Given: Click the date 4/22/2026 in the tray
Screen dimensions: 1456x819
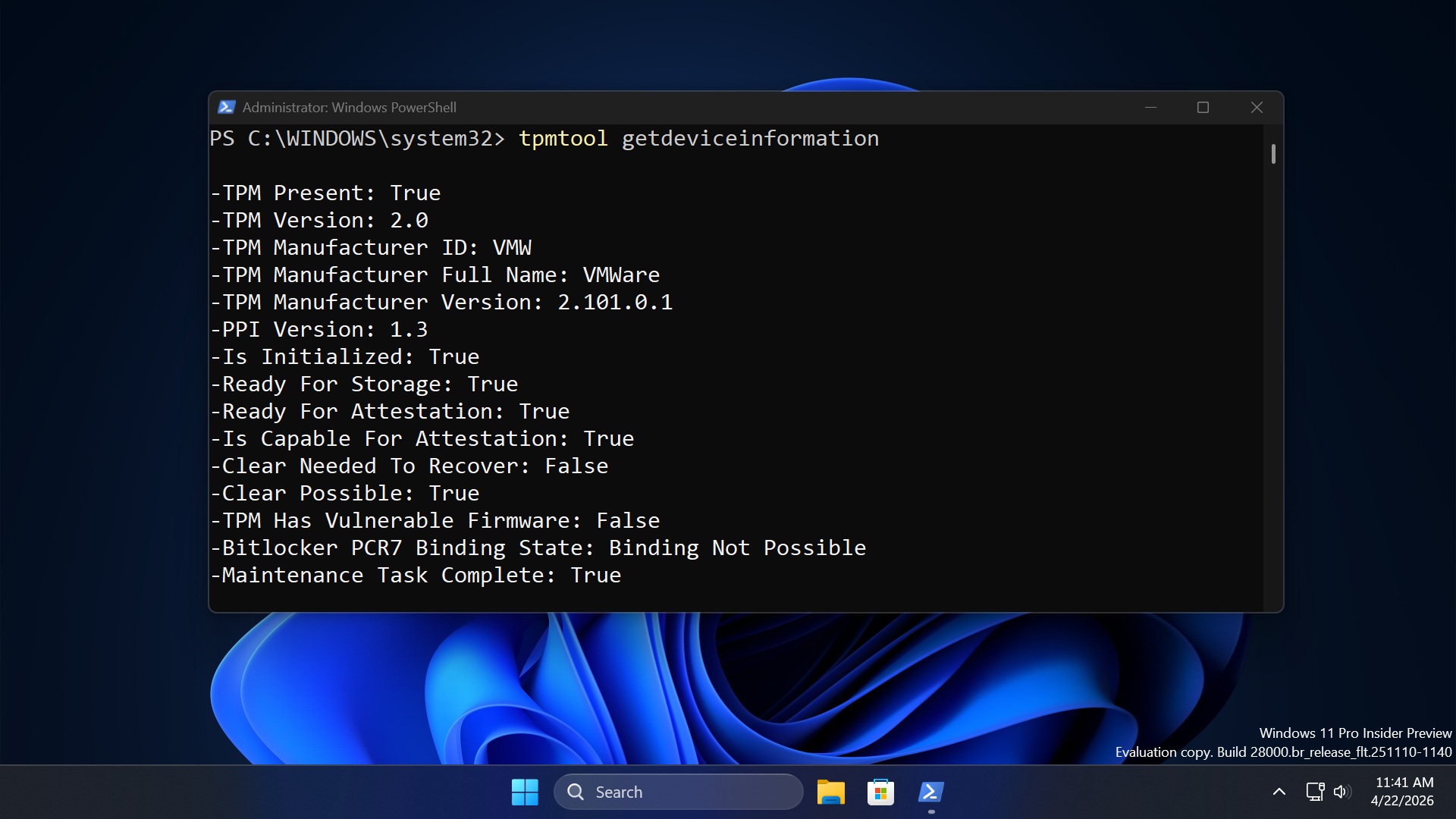Looking at the screenshot, I should click(x=1402, y=800).
